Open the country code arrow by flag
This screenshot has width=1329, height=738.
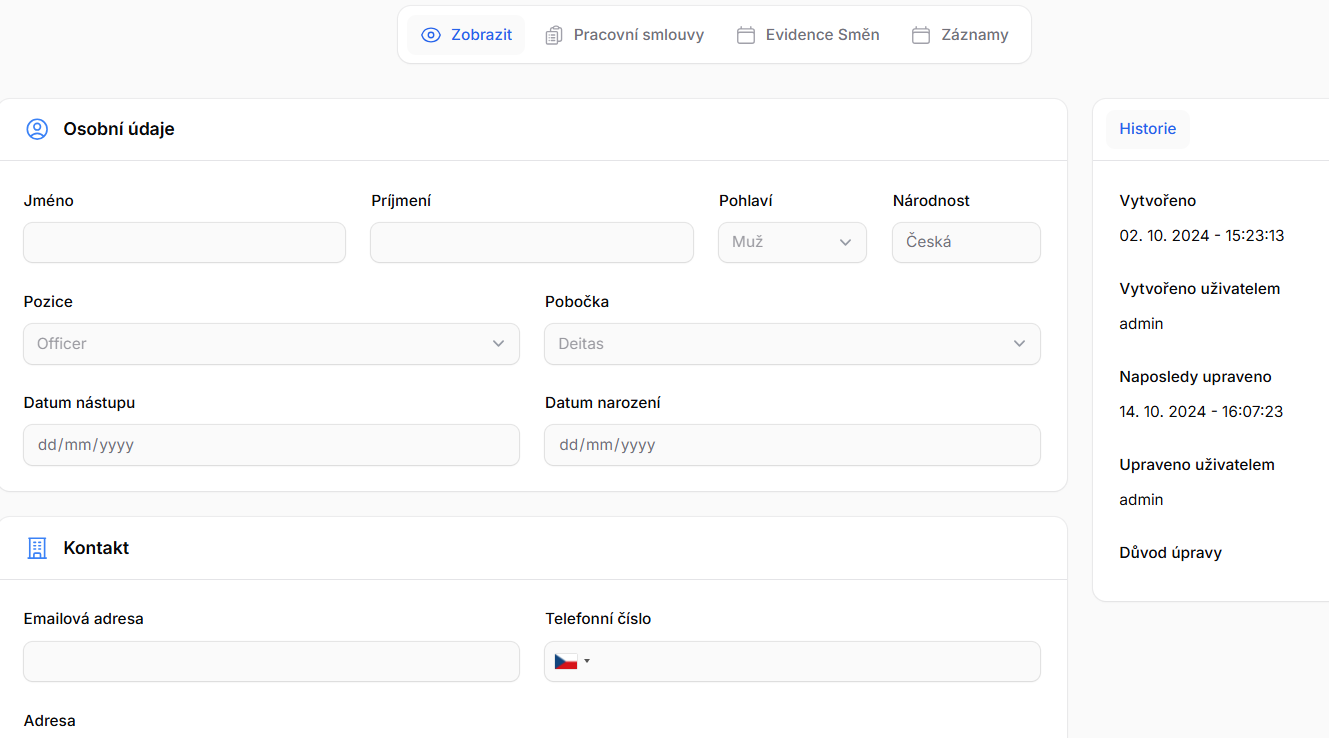coord(587,661)
